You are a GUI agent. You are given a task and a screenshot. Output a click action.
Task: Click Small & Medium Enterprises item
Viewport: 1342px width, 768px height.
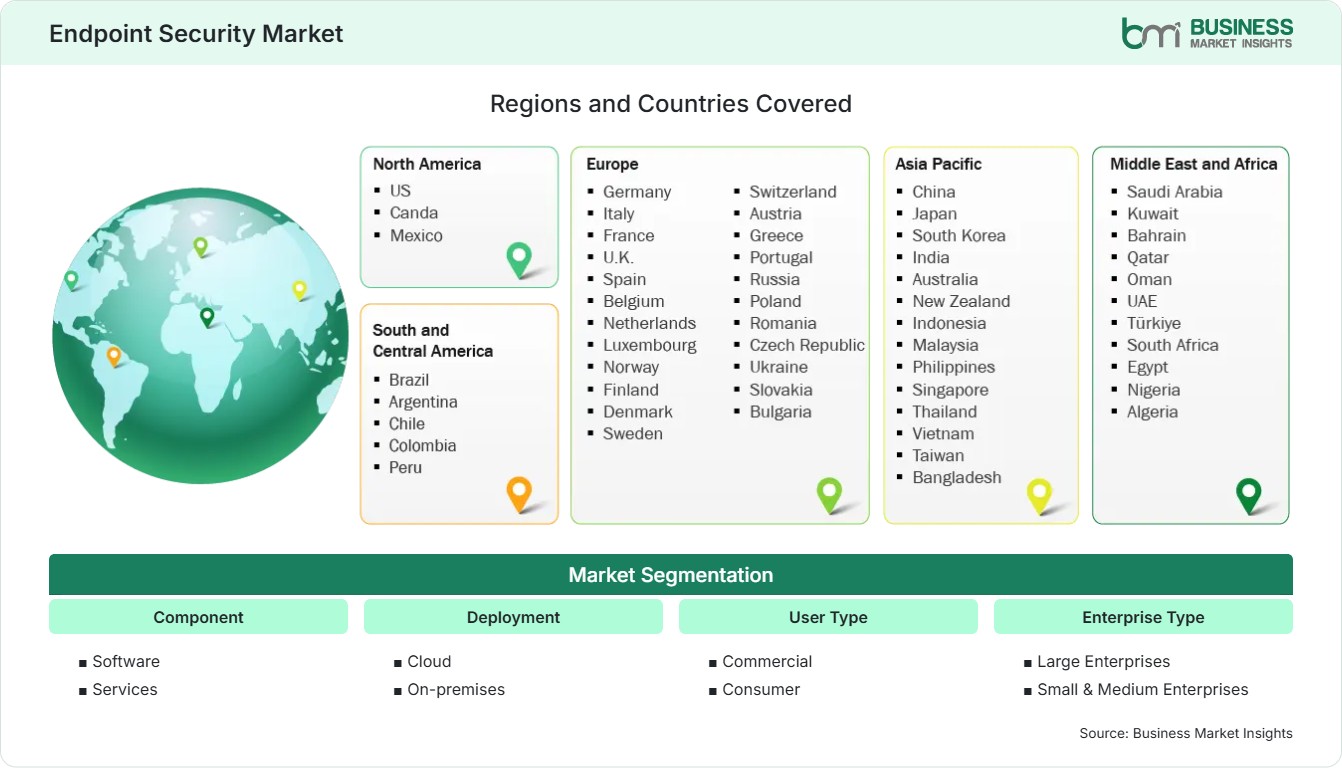coord(1143,689)
